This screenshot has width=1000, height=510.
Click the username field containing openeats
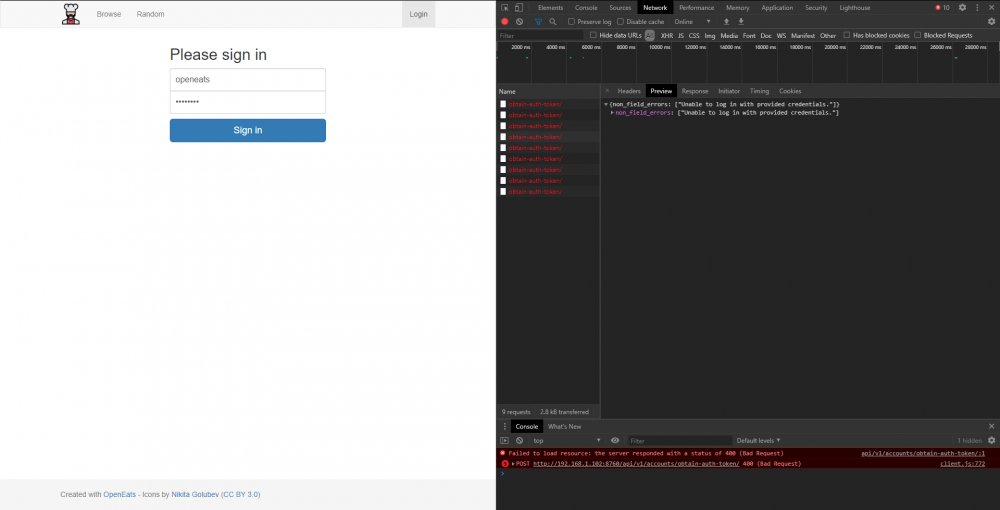(x=247, y=80)
